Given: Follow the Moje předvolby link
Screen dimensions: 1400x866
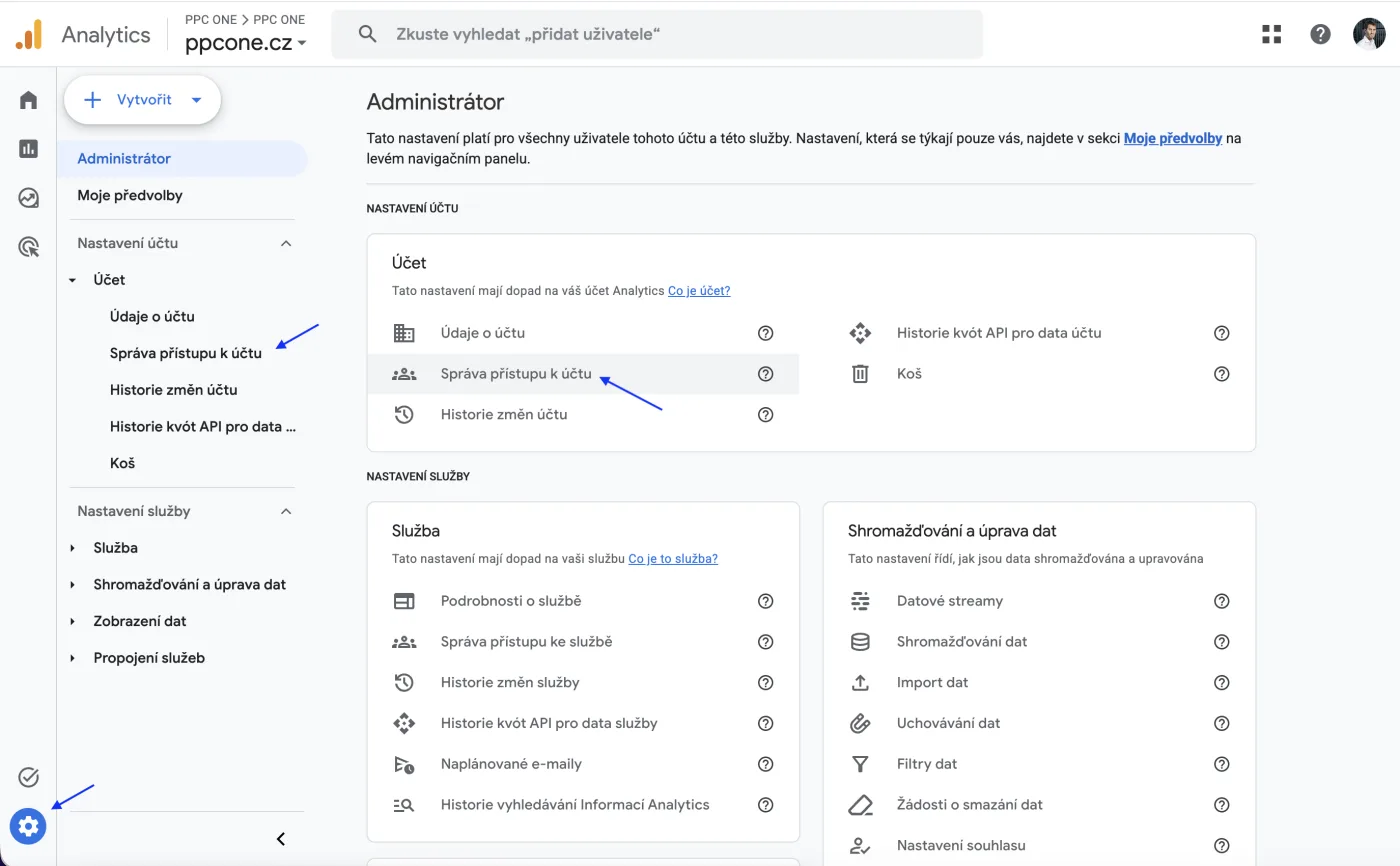Looking at the screenshot, I should click(1173, 139).
